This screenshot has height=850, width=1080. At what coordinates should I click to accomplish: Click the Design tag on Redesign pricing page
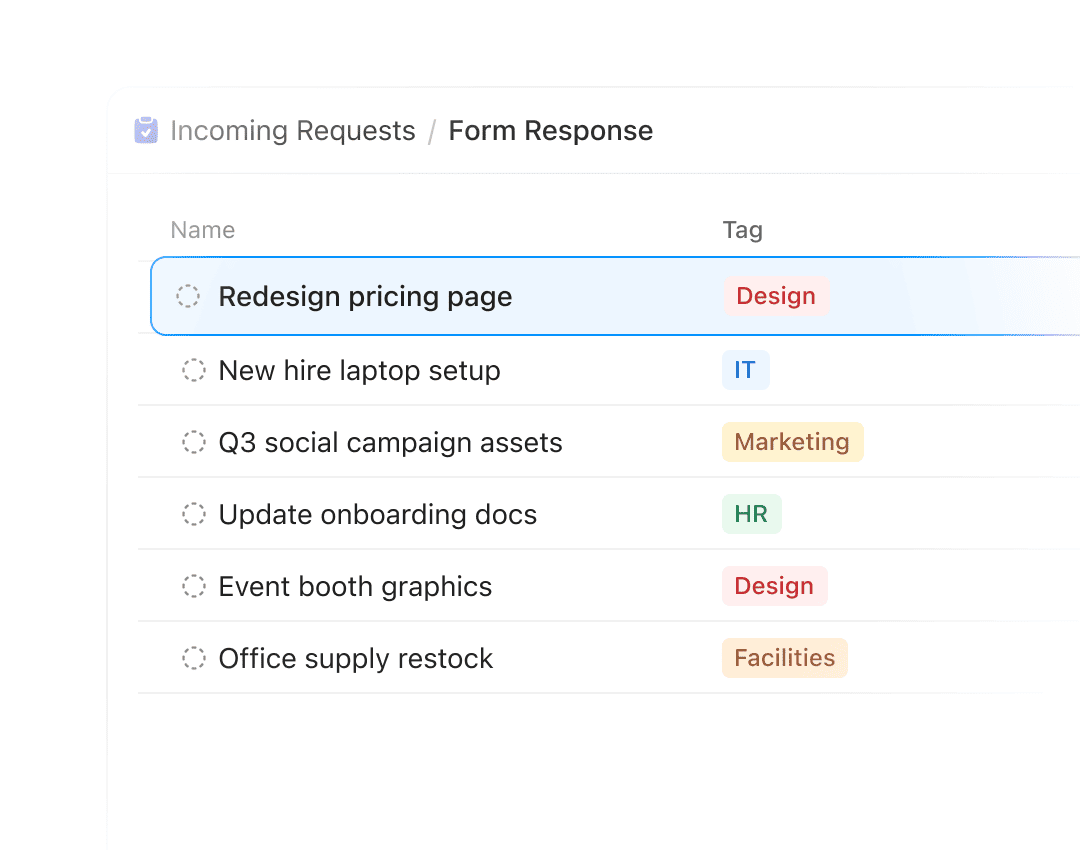776,296
